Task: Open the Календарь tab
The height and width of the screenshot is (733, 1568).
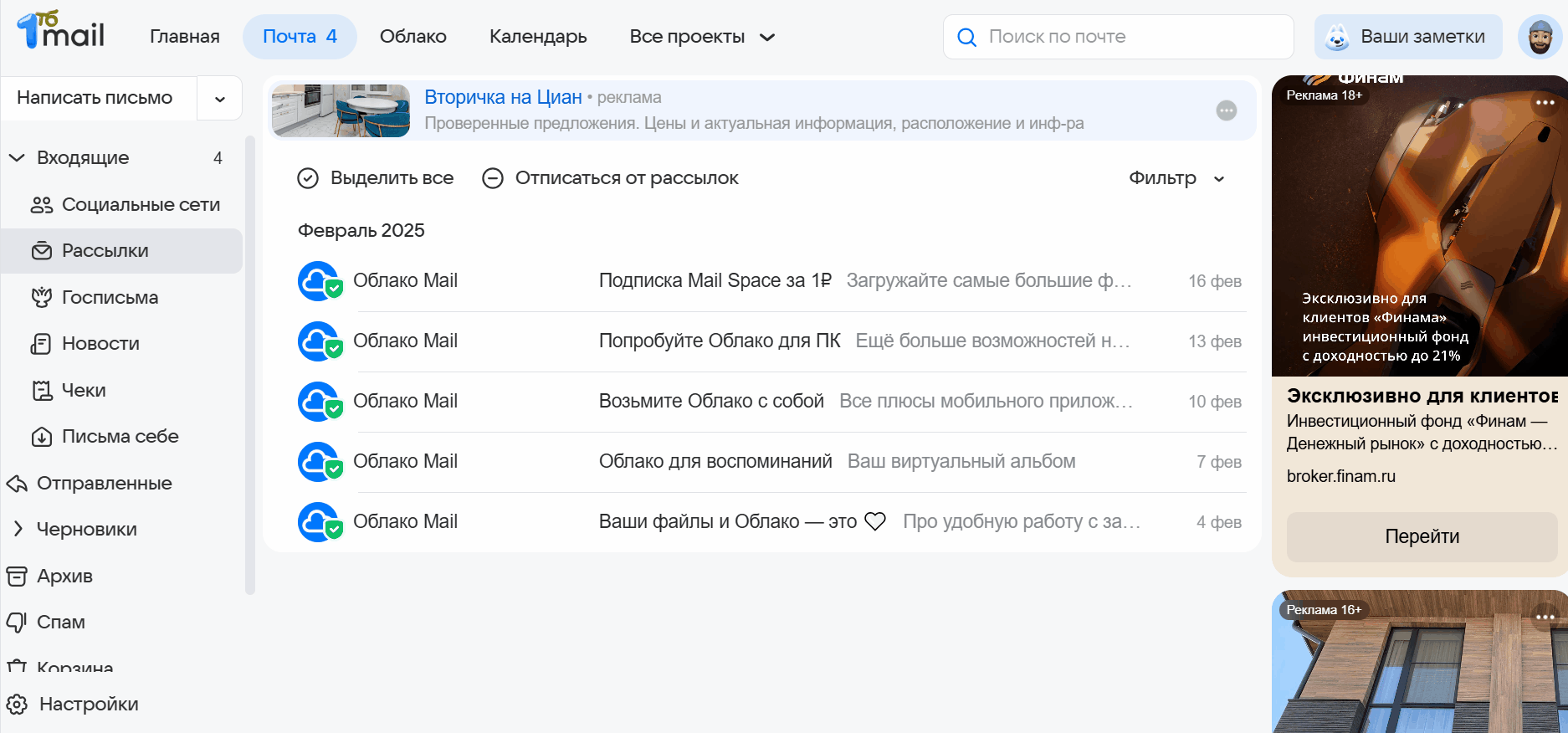Action: (x=538, y=37)
